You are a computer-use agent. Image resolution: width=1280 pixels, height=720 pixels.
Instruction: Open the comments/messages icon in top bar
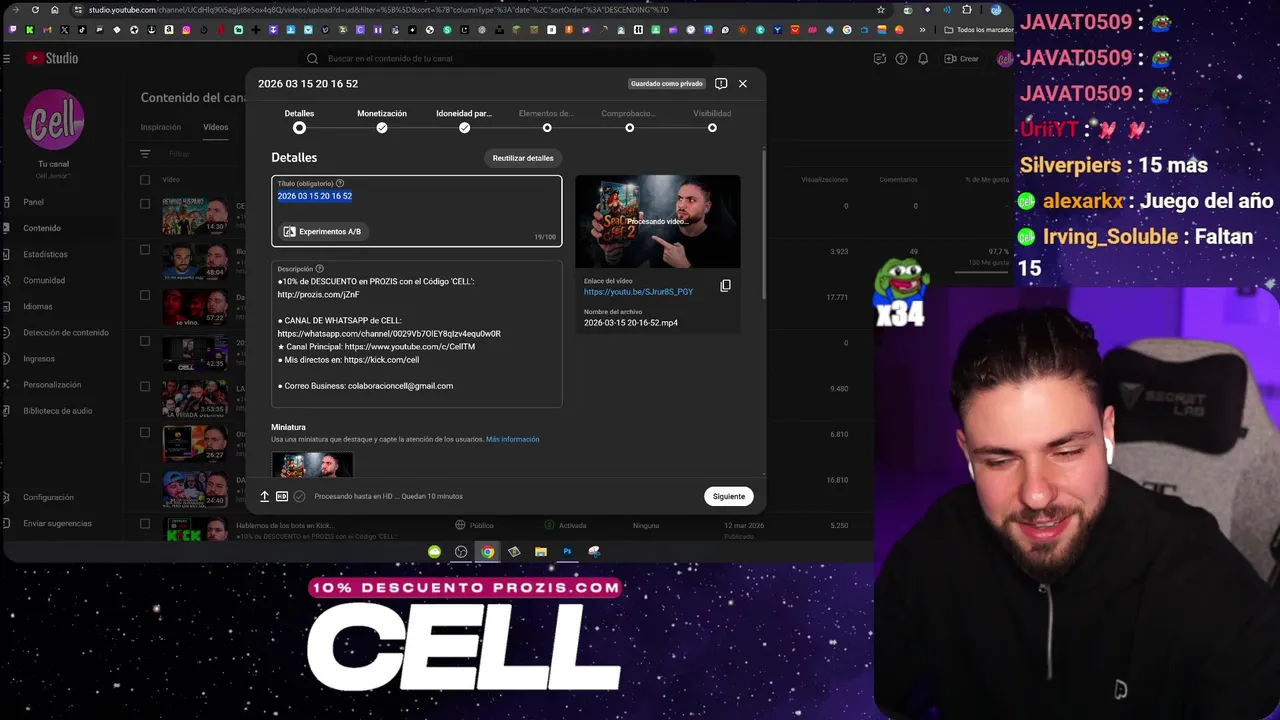[x=879, y=59]
